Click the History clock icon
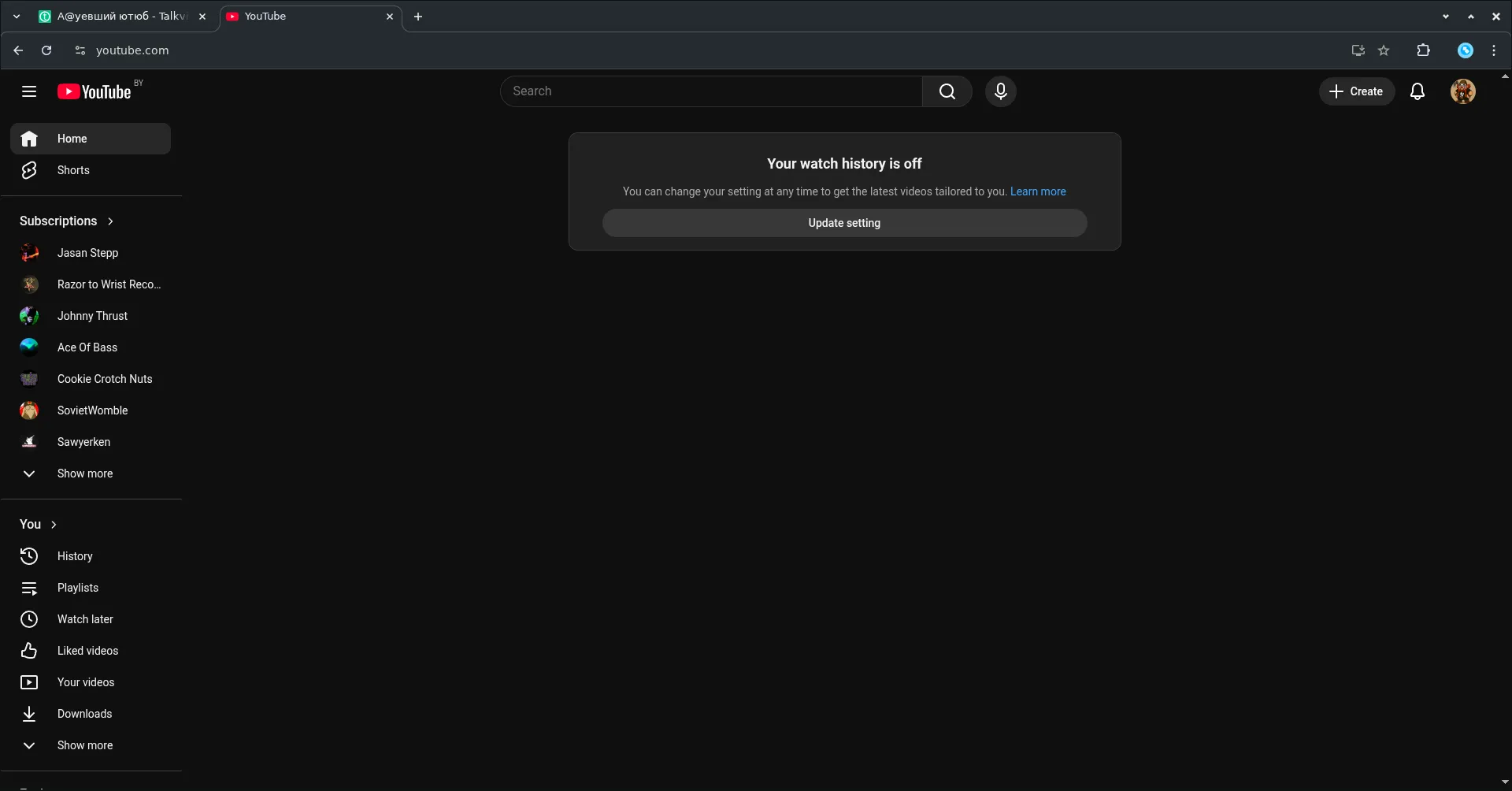Viewport: 1512px width, 791px height. 29,556
